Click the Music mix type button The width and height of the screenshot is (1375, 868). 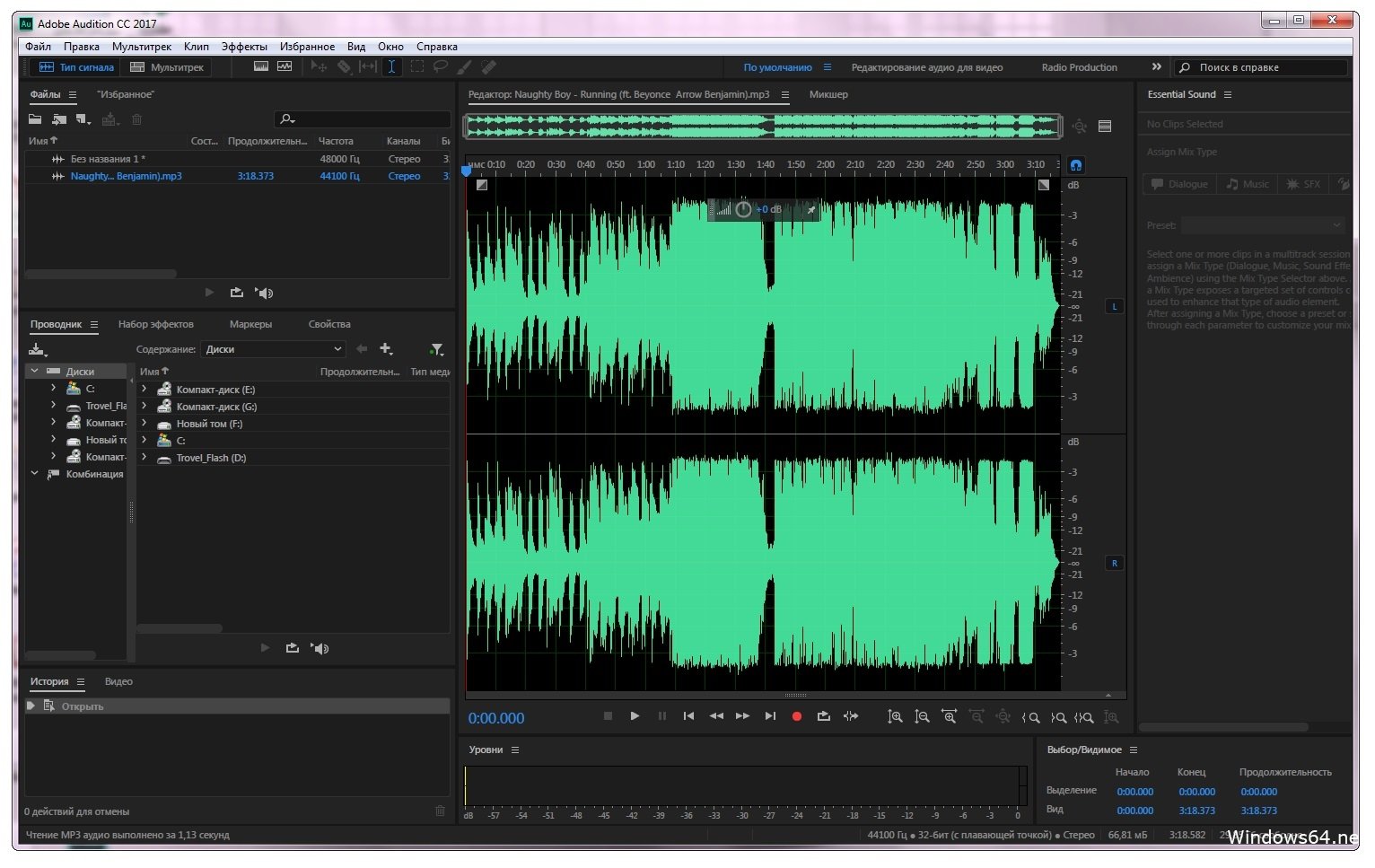1248,184
